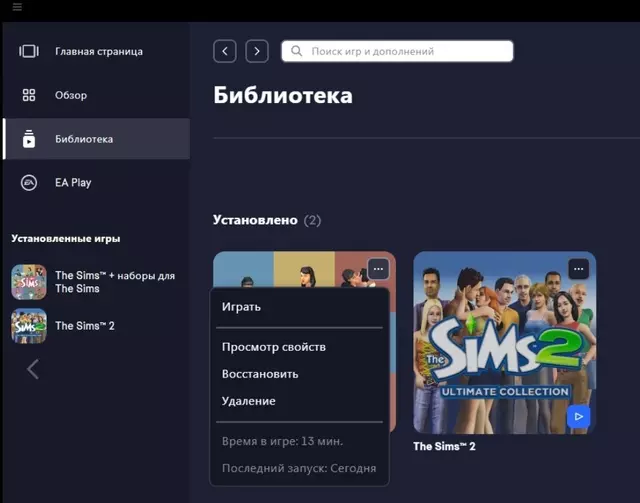Select Удаление from the context menu
Image resolution: width=640 pixels, height=503 pixels.
point(299,401)
